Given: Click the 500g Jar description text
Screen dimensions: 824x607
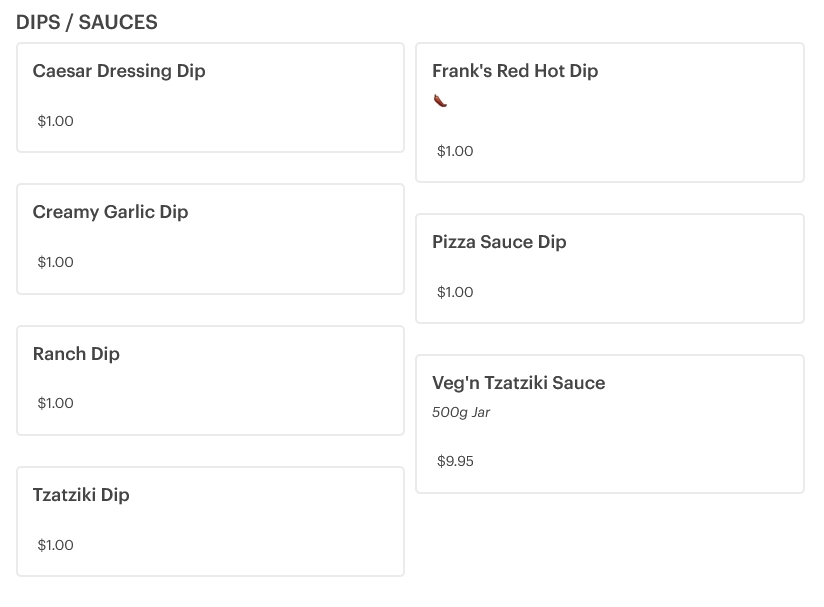Looking at the screenshot, I should click(x=461, y=412).
